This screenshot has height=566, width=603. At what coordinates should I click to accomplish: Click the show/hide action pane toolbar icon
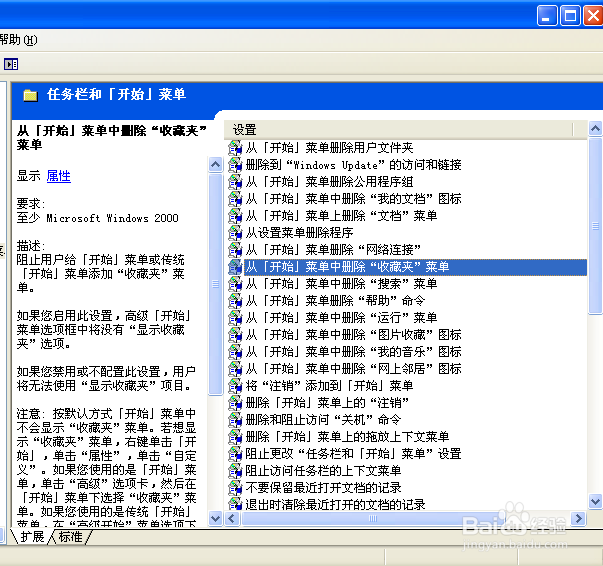[x=11, y=64]
